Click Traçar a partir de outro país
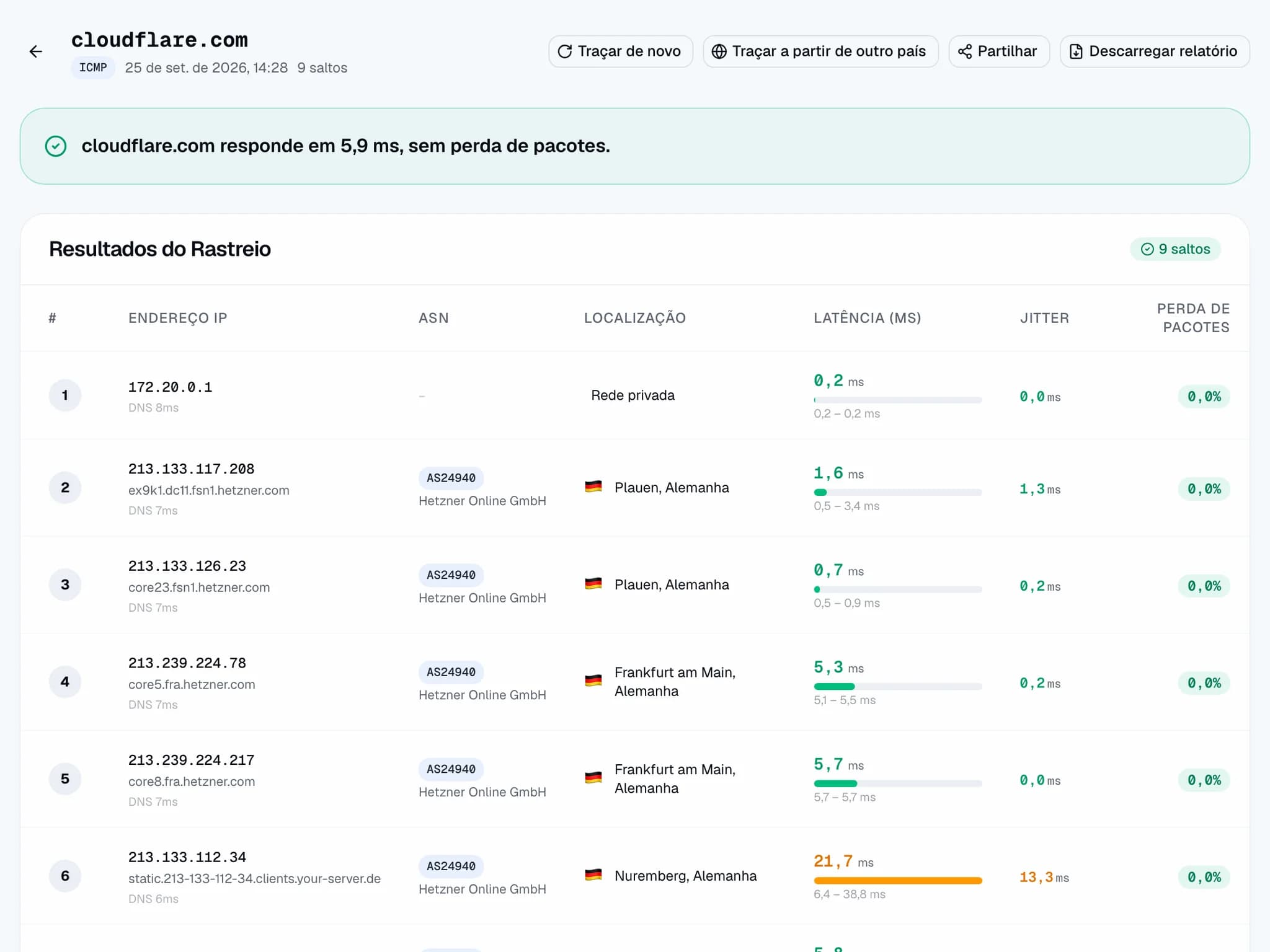1270x952 pixels. [x=820, y=51]
